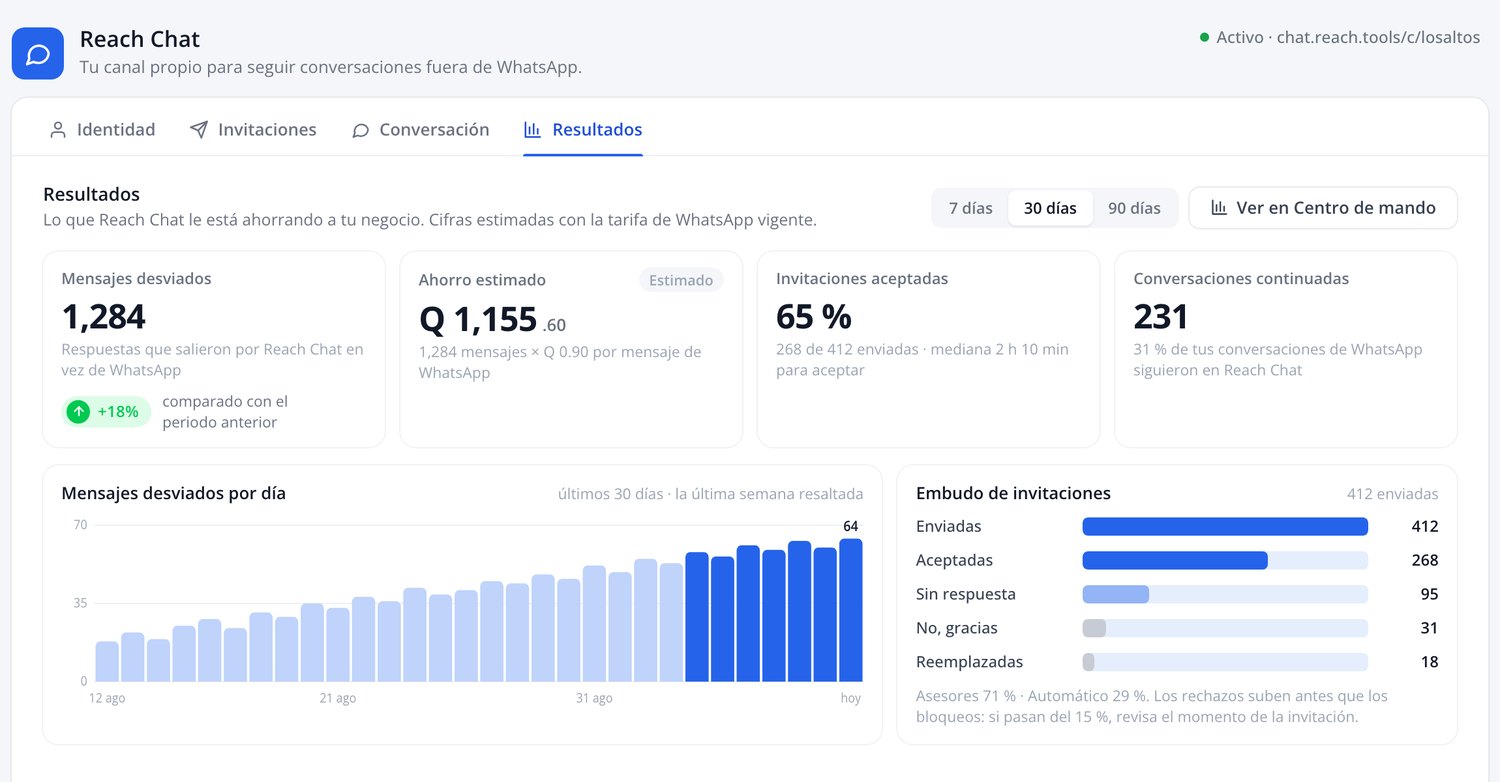The height and width of the screenshot is (782, 1500).
Task: Click the Sin respuesta funnel bar
Action: [x=1225, y=594]
